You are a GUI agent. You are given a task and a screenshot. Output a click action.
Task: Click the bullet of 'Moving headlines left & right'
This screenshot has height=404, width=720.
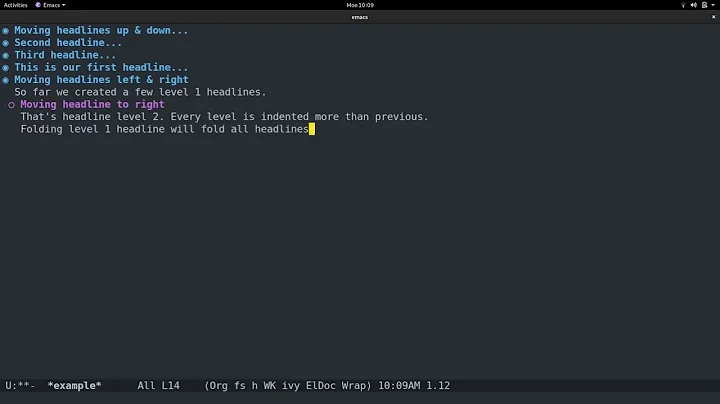pos(6,80)
